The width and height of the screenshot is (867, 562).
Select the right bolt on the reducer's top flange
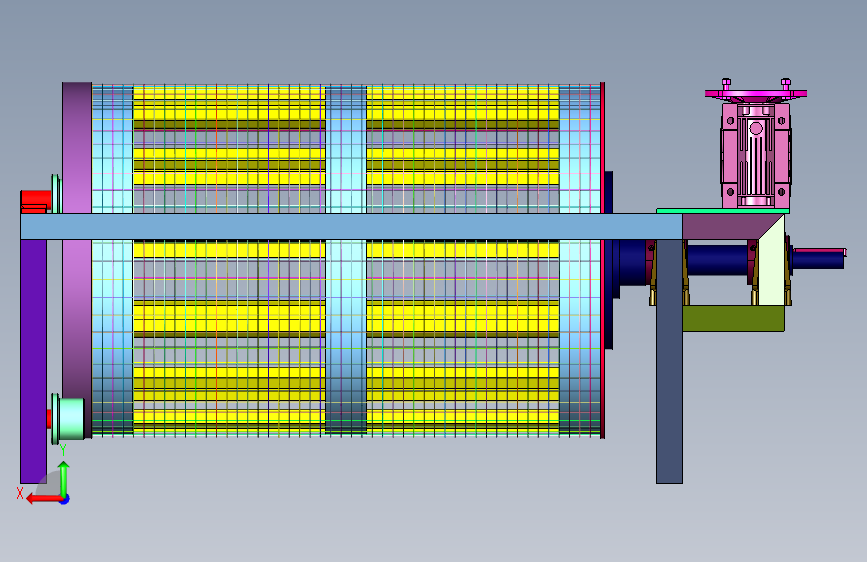click(786, 84)
